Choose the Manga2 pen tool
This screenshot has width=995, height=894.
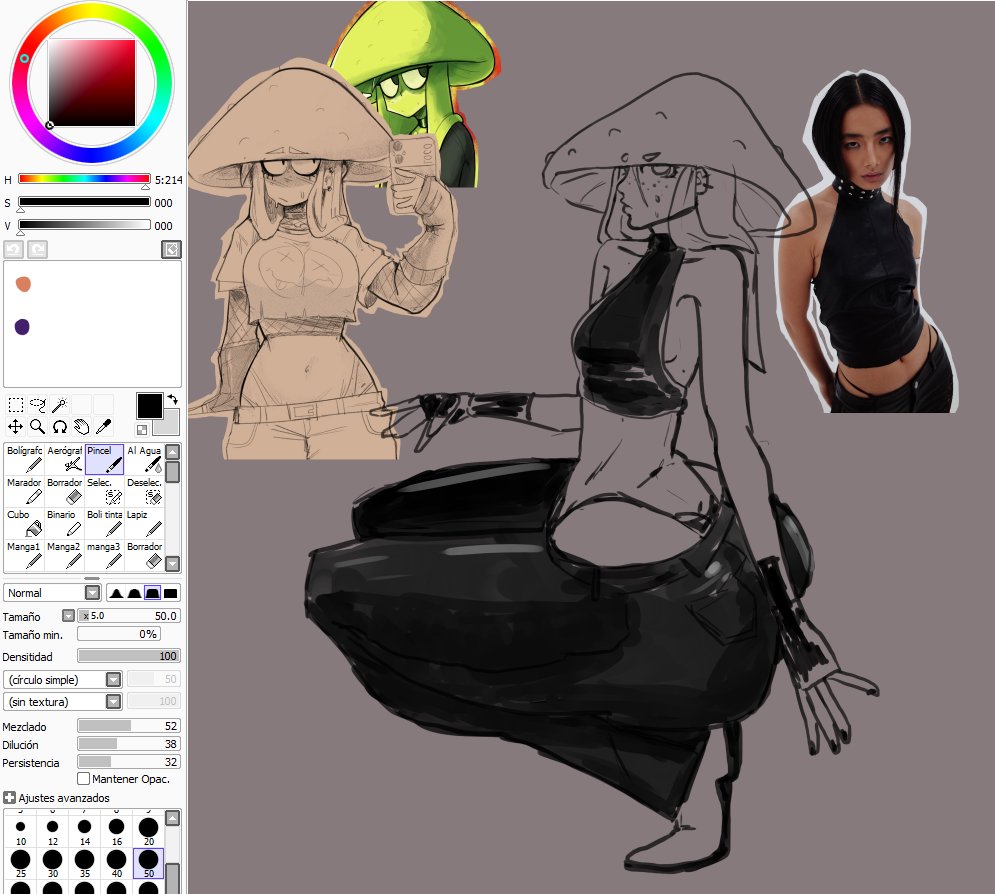64,555
